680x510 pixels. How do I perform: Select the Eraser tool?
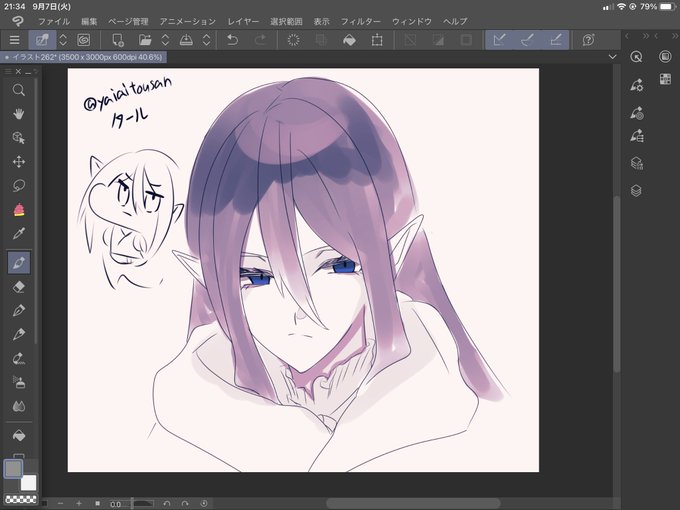(x=19, y=287)
